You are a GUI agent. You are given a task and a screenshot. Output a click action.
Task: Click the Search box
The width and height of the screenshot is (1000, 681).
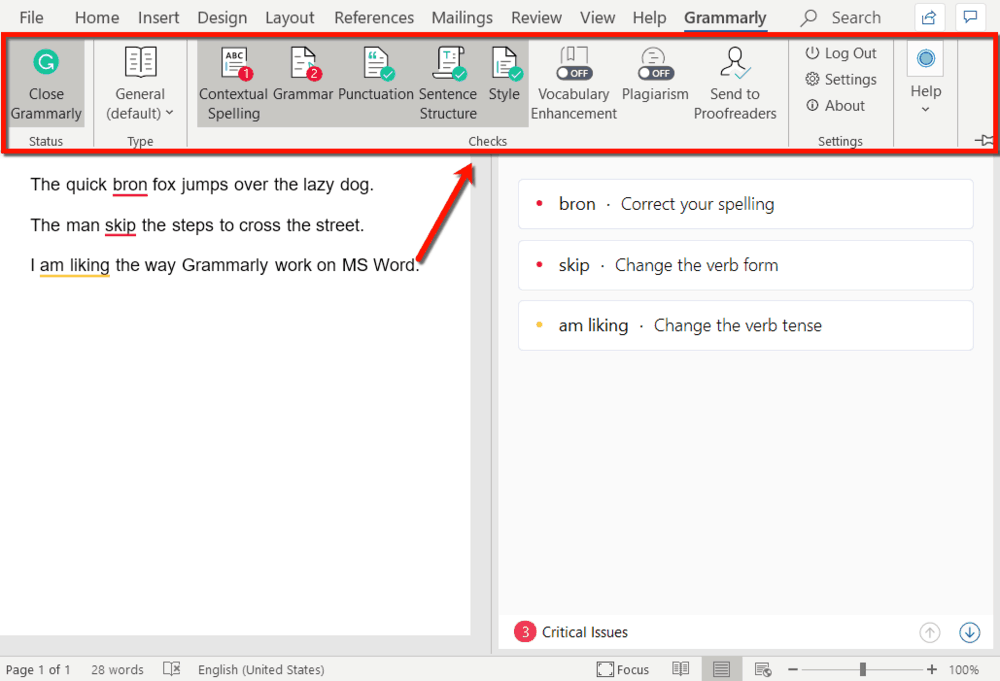pos(842,18)
